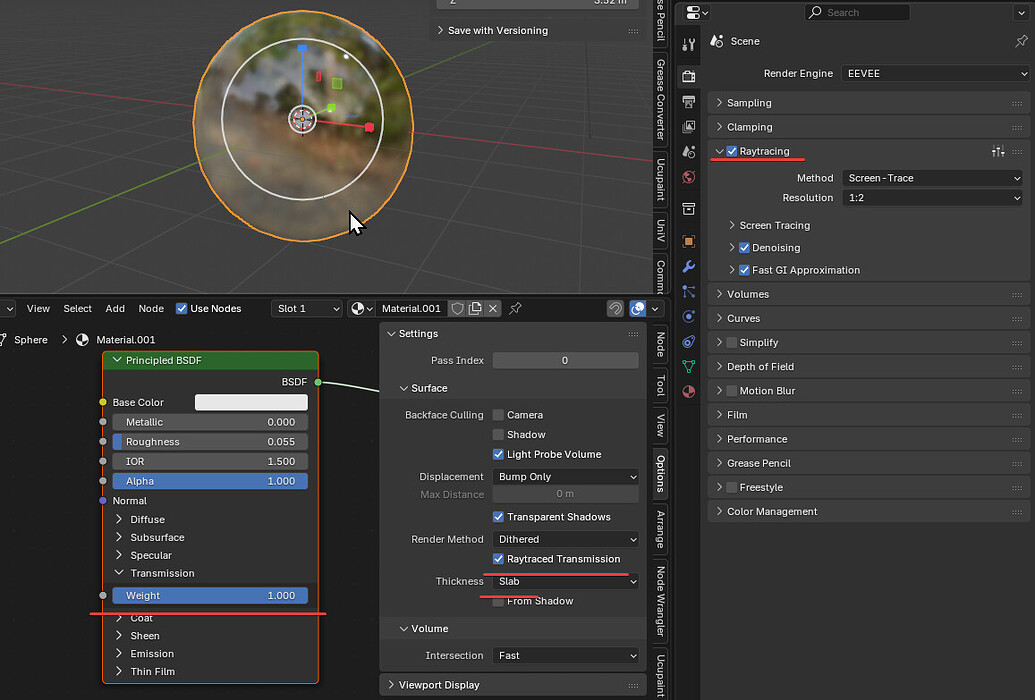Toggle node editor snapping magnet
Image resolution: width=1035 pixels, height=700 pixels.
(615, 308)
